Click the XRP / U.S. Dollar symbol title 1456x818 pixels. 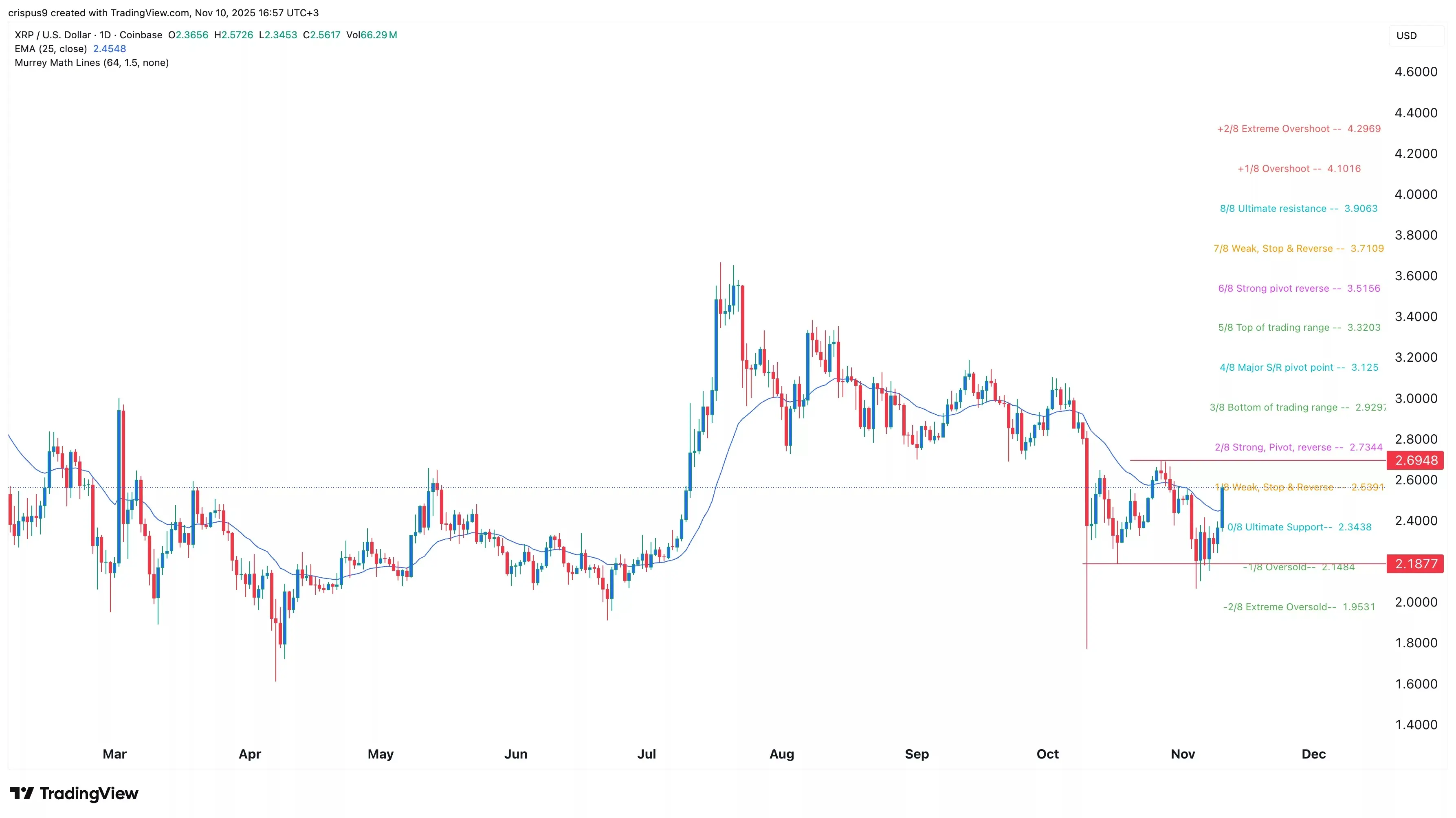52,35
